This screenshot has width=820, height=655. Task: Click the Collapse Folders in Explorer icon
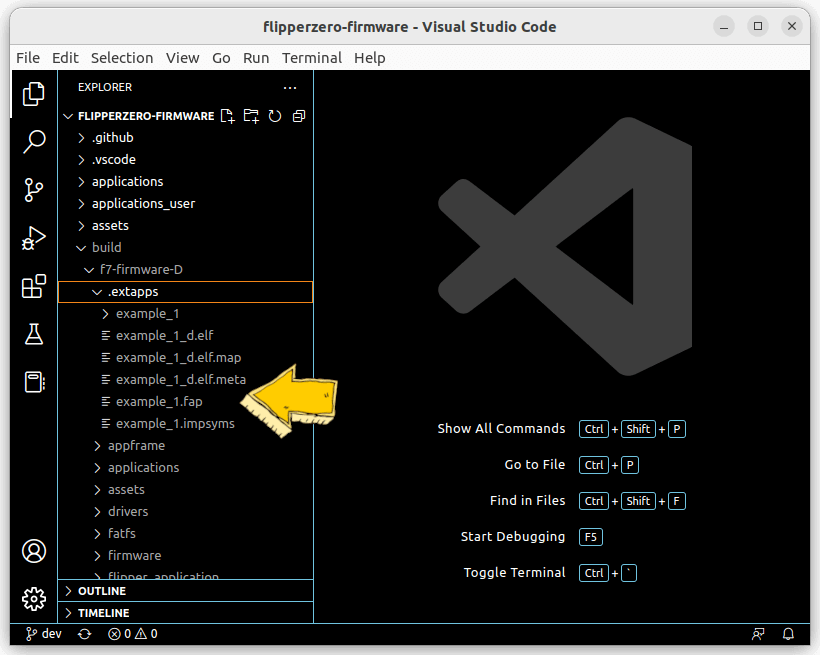click(x=297, y=115)
